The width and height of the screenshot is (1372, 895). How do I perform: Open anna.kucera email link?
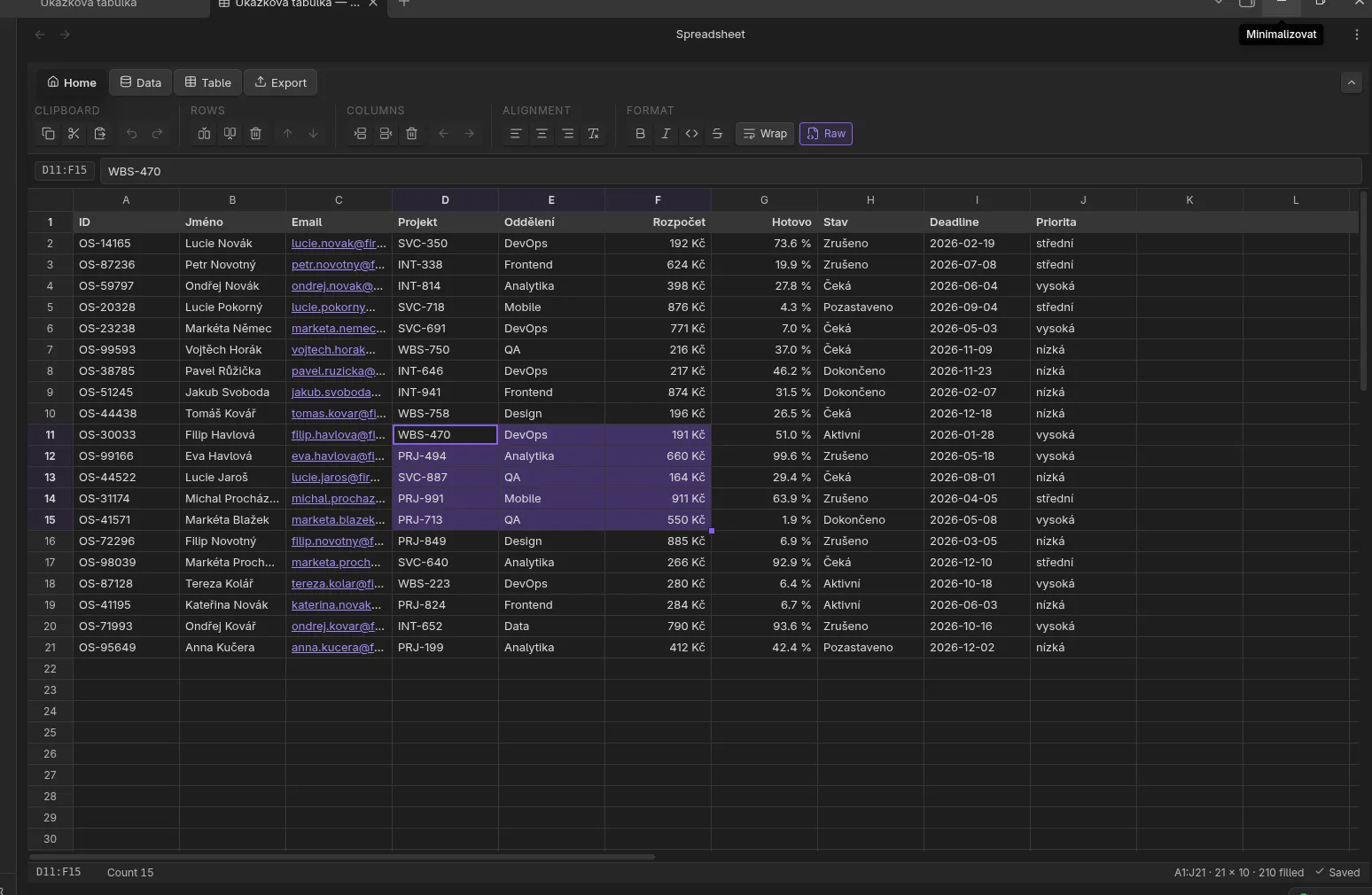[338, 648]
